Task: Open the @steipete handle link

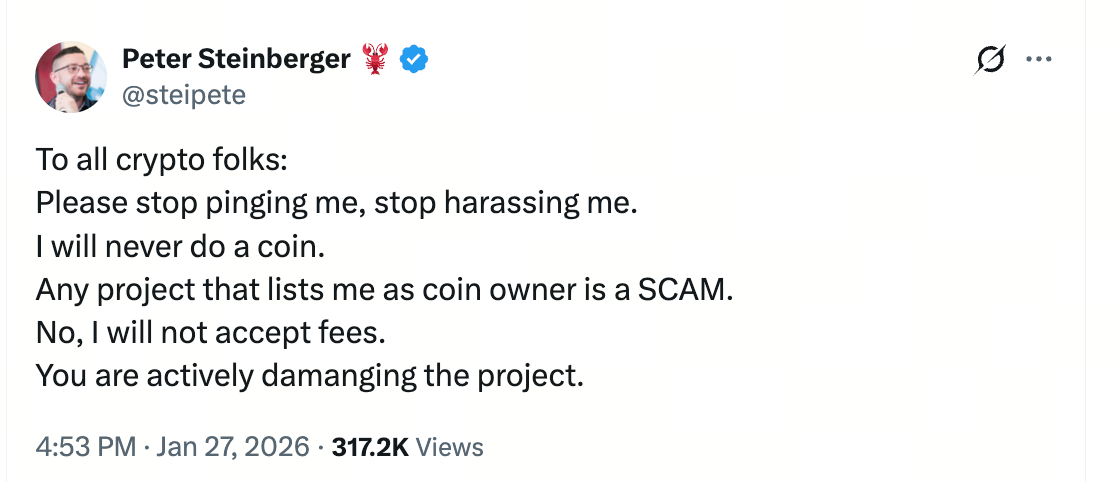Action: pyautogui.click(x=183, y=94)
